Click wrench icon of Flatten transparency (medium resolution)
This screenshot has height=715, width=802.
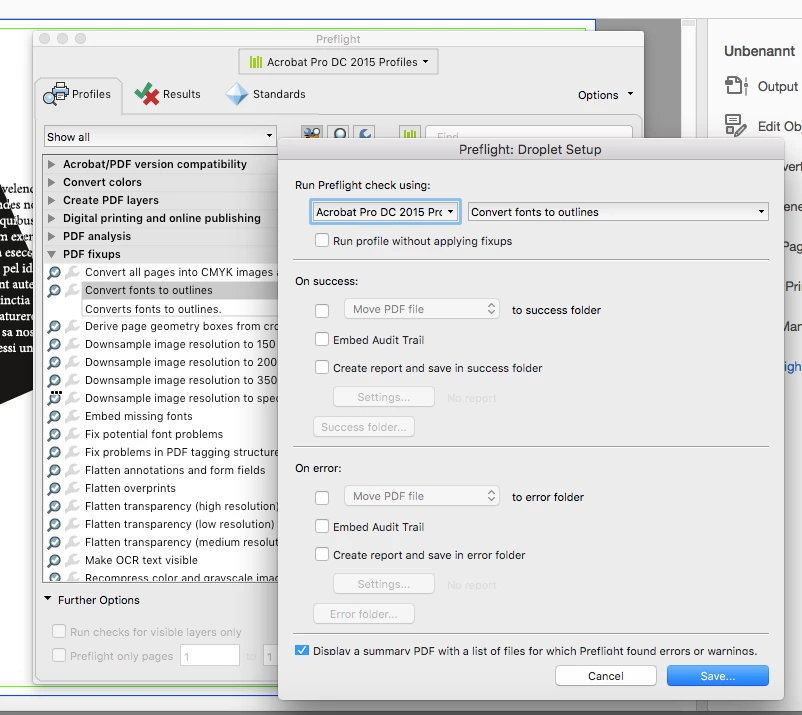pos(73,542)
